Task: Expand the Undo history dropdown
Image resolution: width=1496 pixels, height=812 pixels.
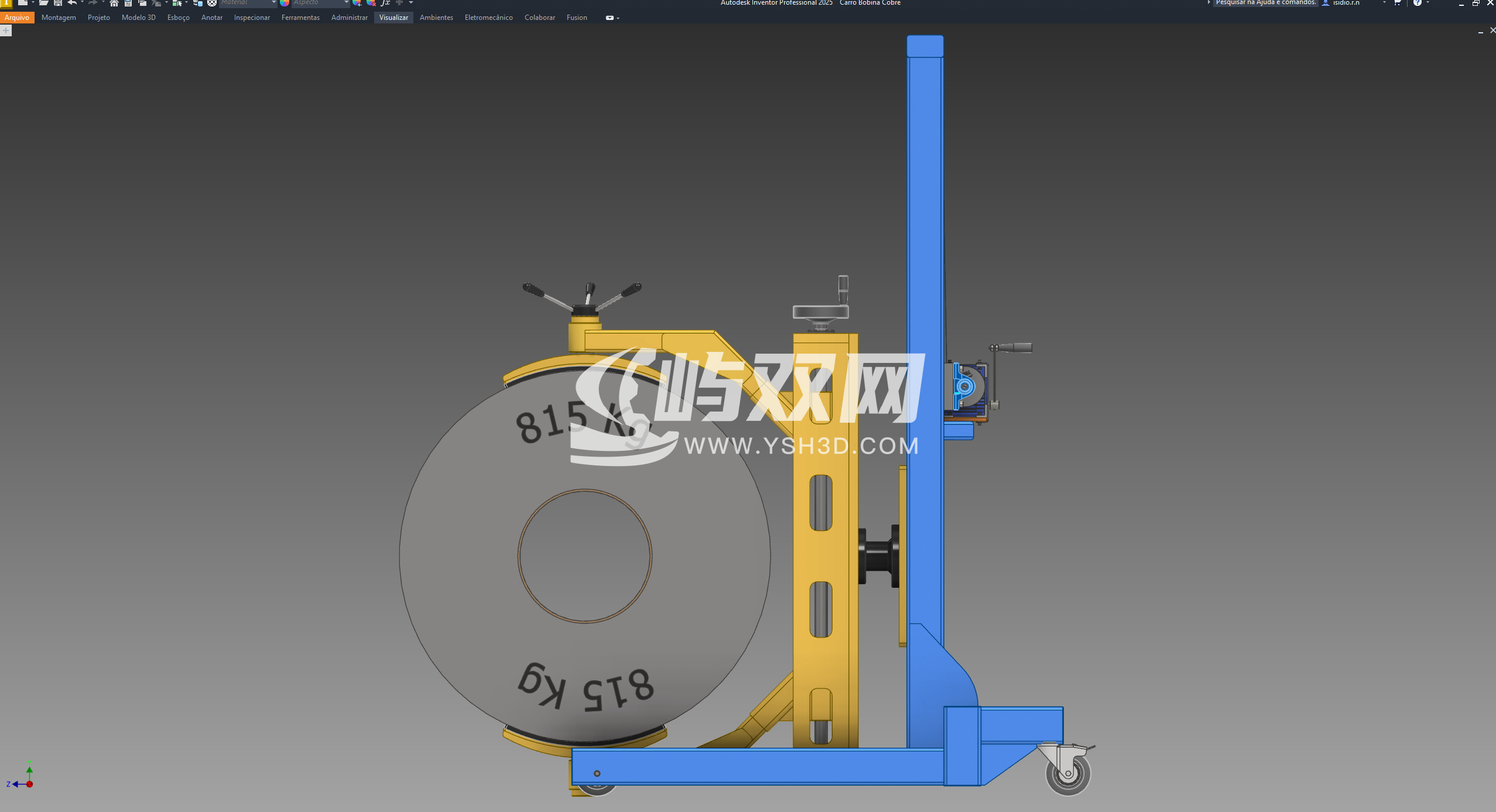Action: click(82, 3)
